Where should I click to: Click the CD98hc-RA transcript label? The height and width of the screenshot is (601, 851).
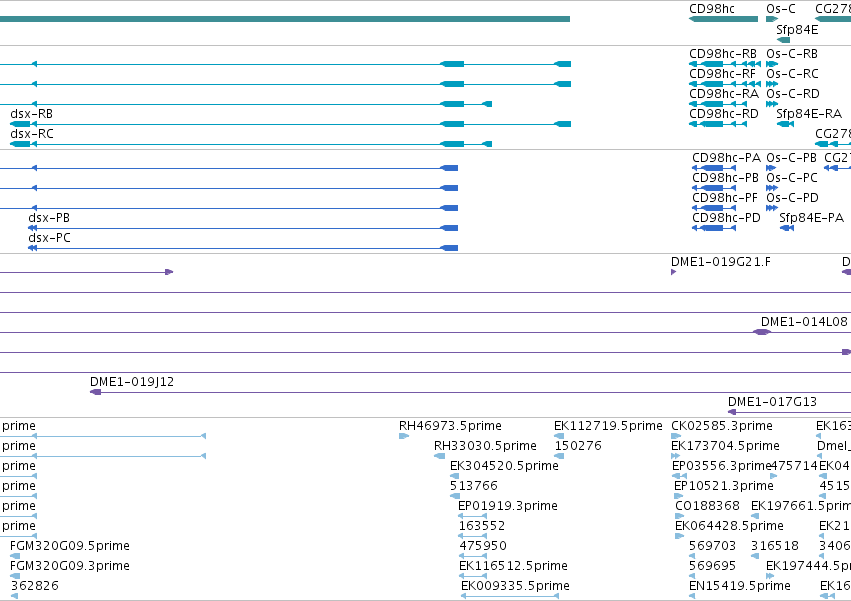click(724, 94)
